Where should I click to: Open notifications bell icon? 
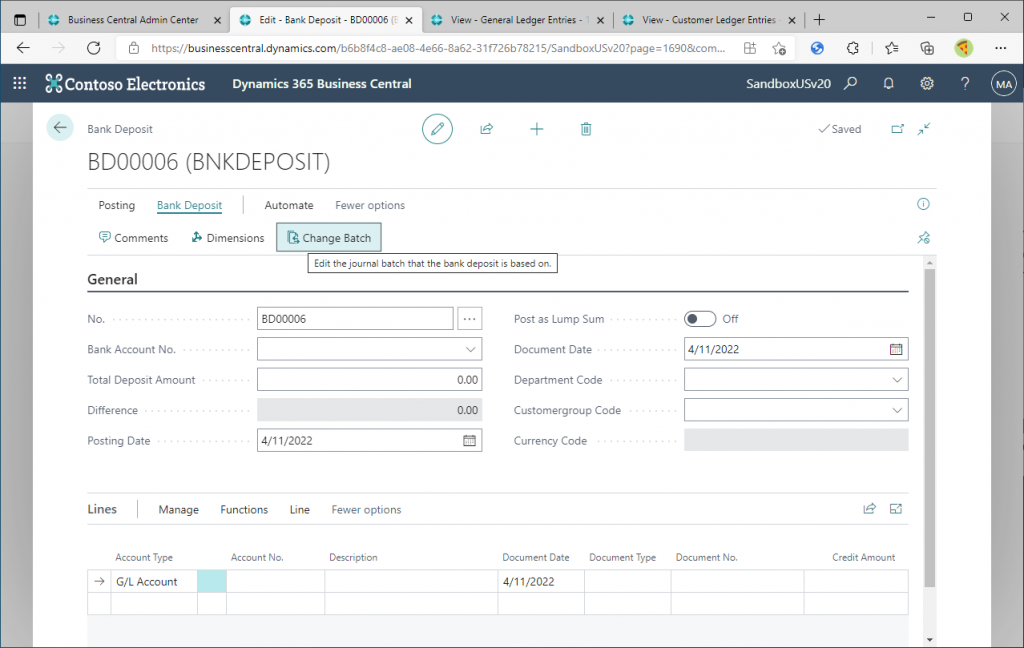tap(888, 83)
